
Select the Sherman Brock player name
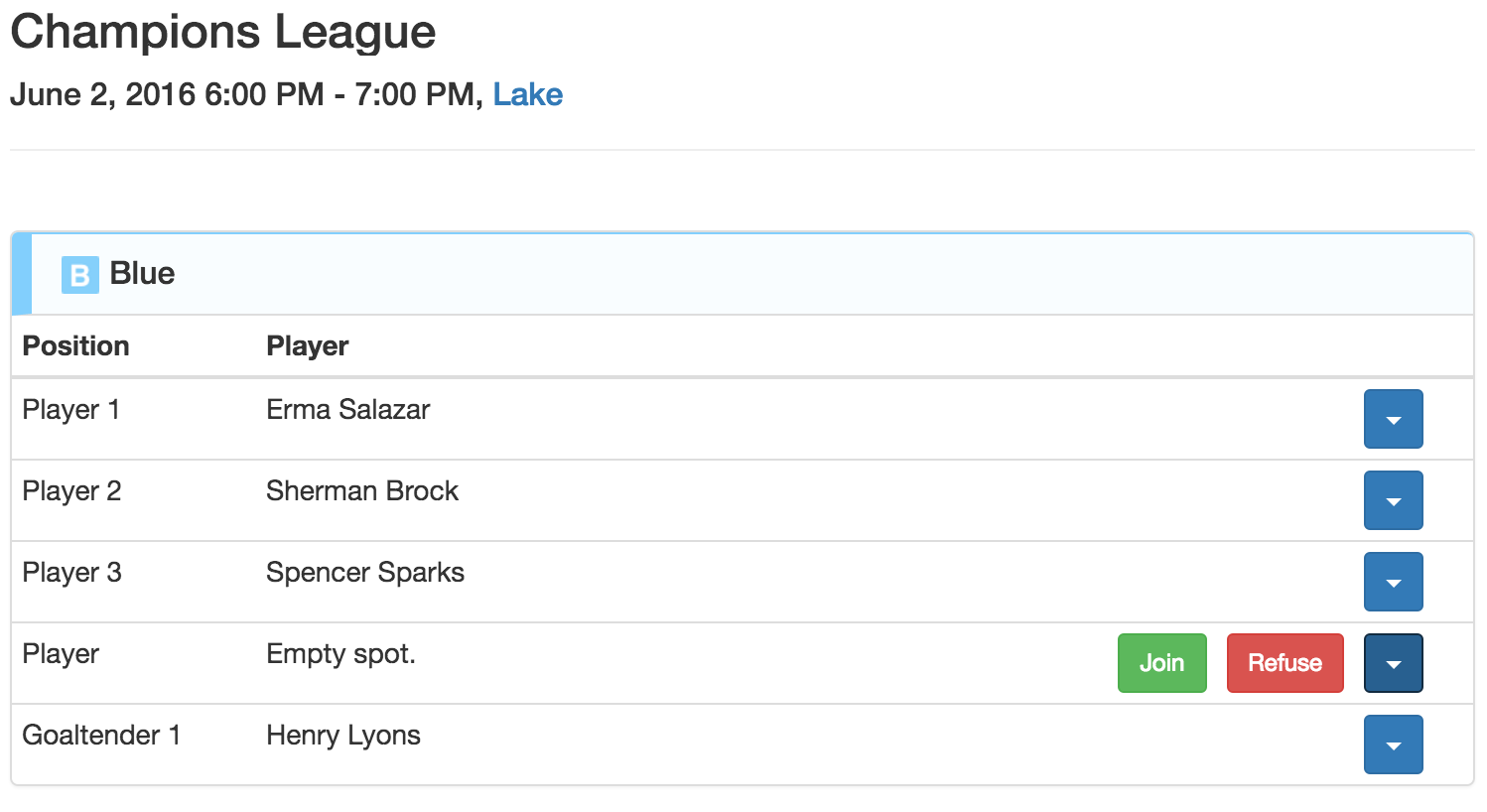[x=362, y=490]
